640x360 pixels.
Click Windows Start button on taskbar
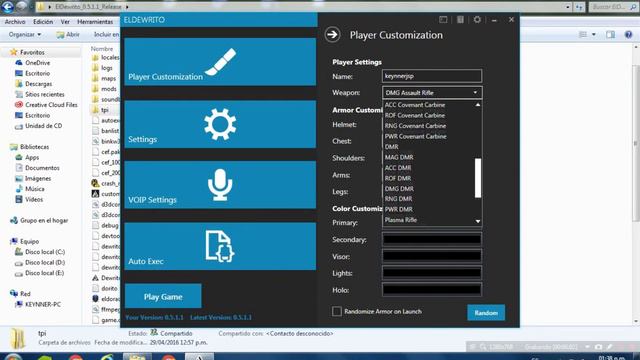tap(13, 357)
